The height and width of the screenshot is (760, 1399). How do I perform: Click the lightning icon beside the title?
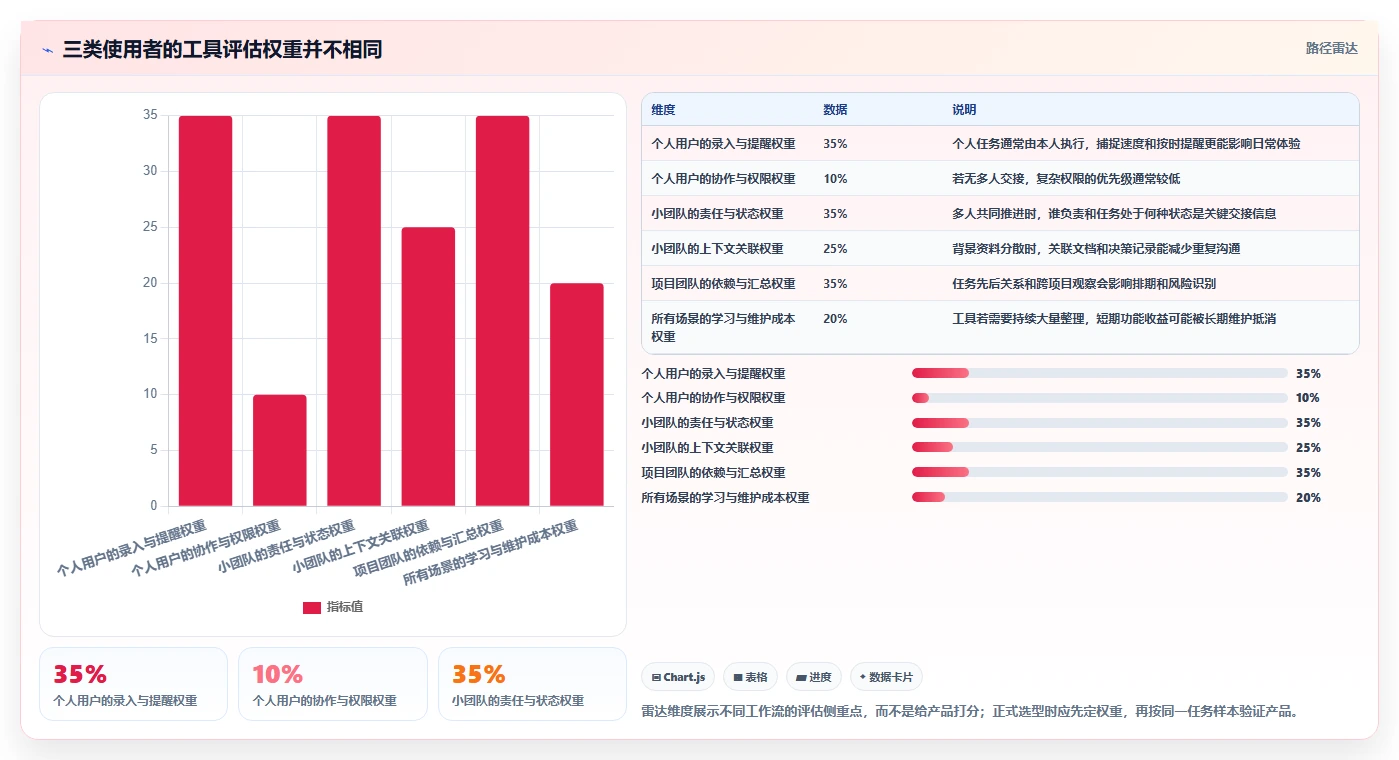point(48,50)
